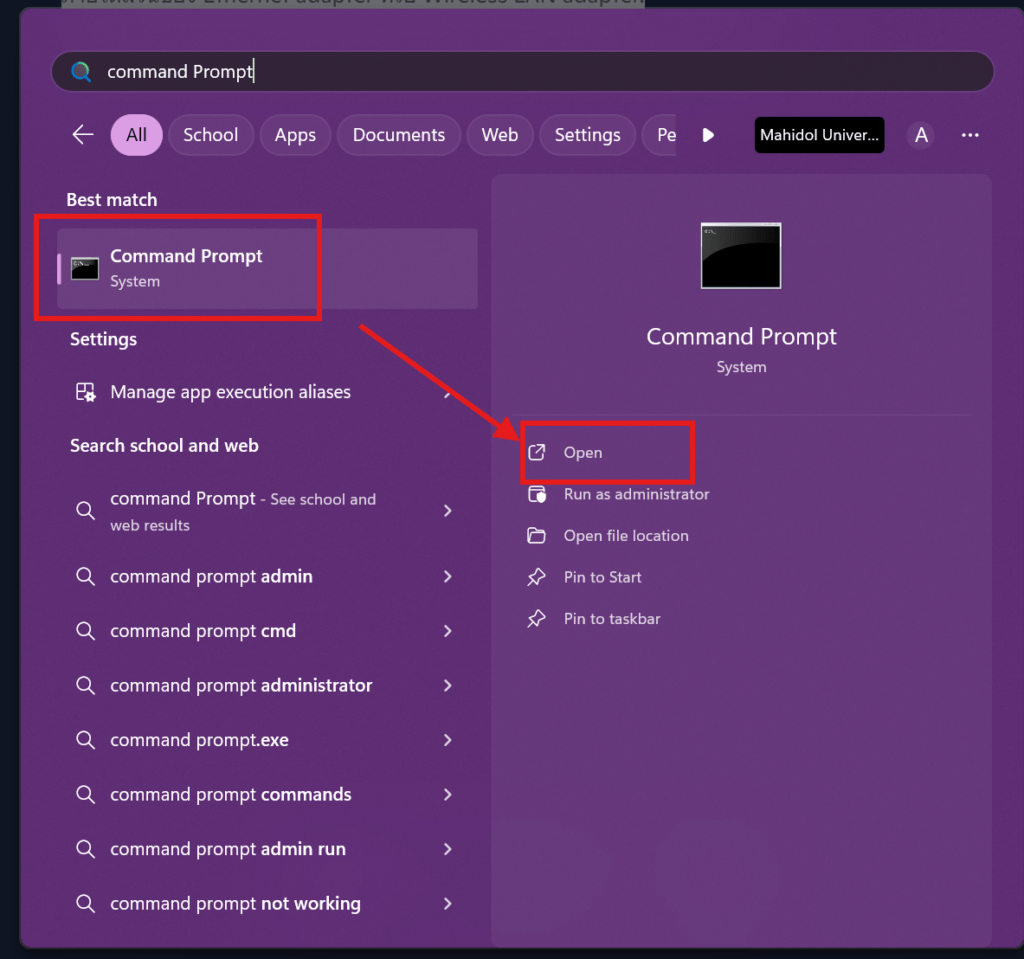Switch to the Apps filter tab
Image resolution: width=1024 pixels, height=959 pixels.
coord(295,135)
